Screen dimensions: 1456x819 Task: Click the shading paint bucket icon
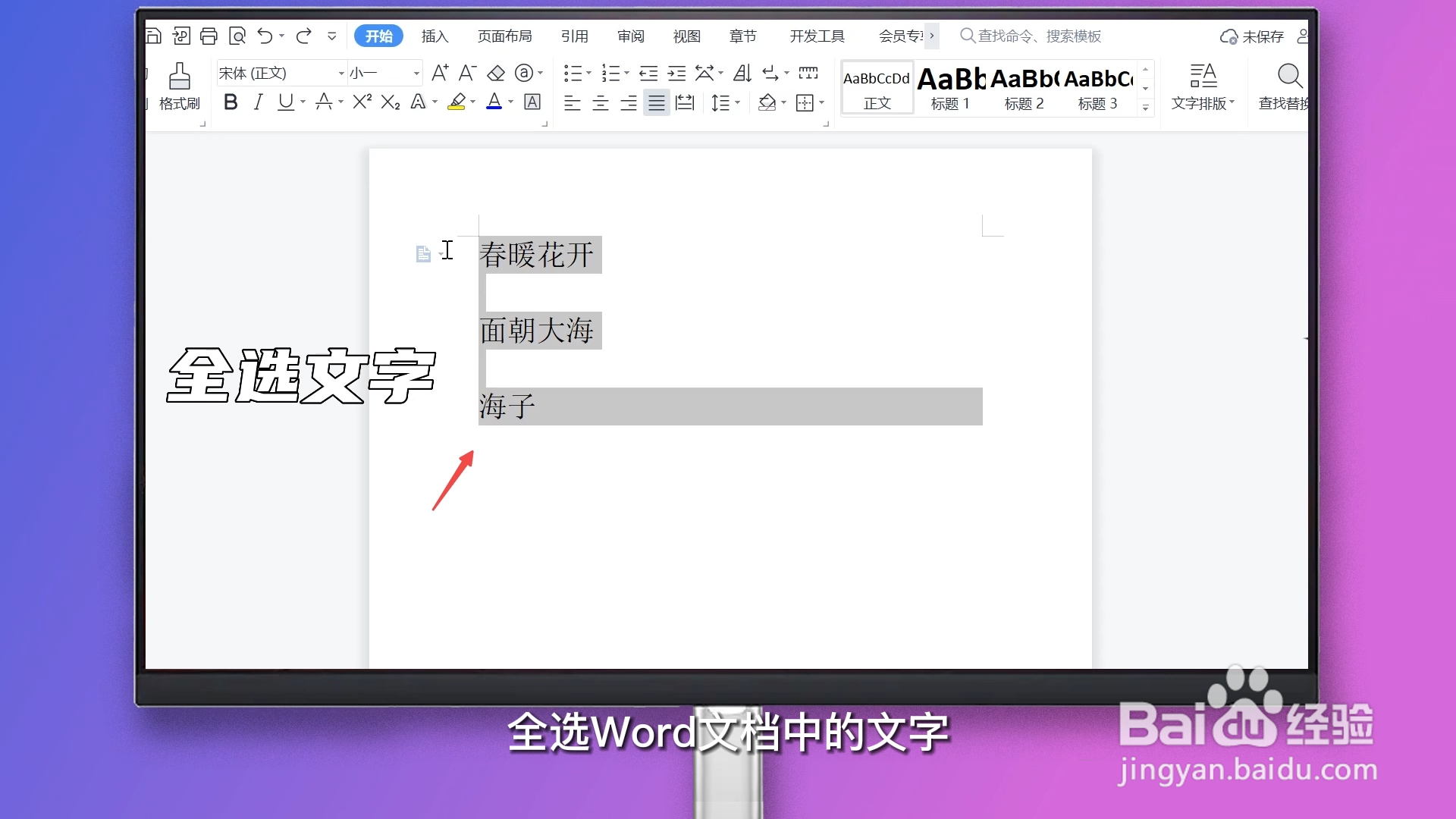click(767, 102)
